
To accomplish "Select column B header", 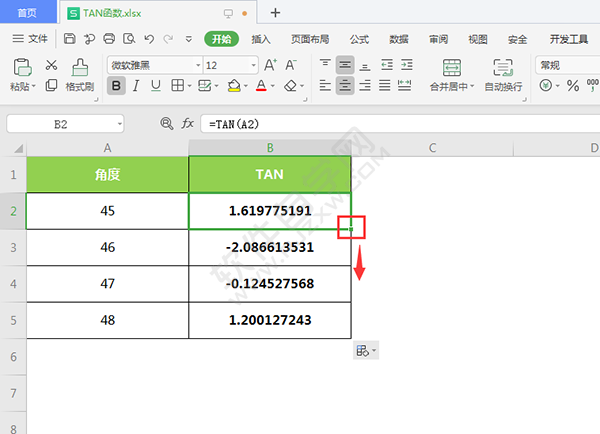I will (x=270, y=148).
